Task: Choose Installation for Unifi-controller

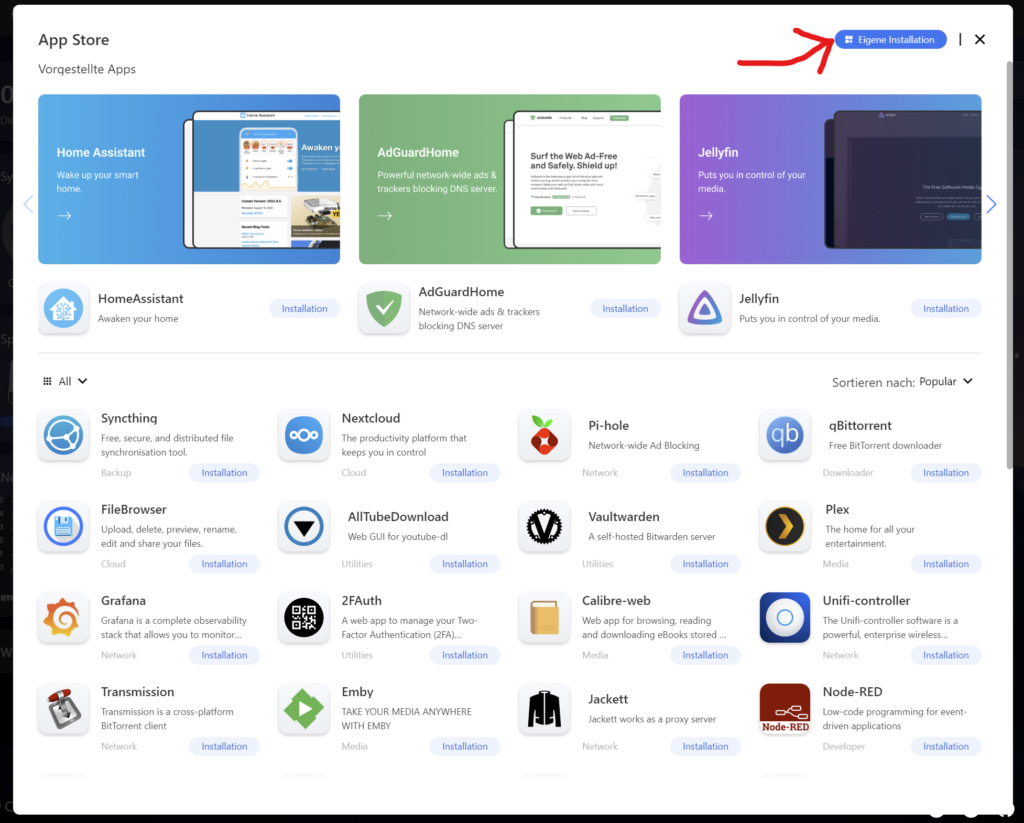Action: click(946, 655)
